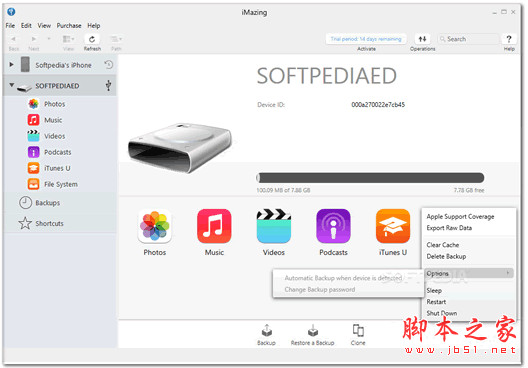Choose Clear Cache in context menu
The image size is (528, 368).
coord(443,245)
